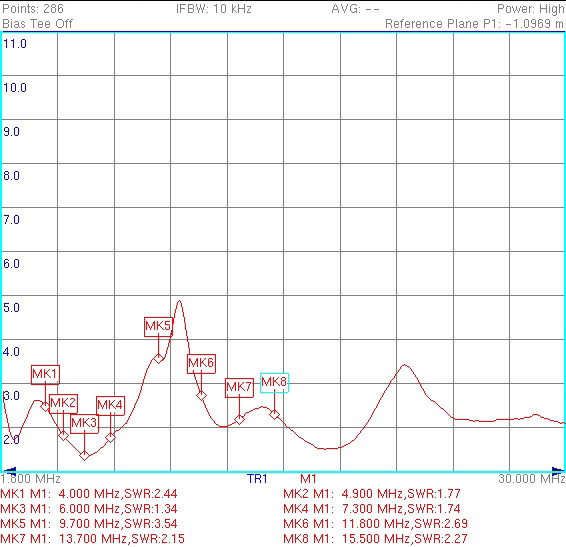566x547 pixels.
Task: Click MK6 readout 11.800 MHz SWR 2.69
Action: click(x=375, y=524)
